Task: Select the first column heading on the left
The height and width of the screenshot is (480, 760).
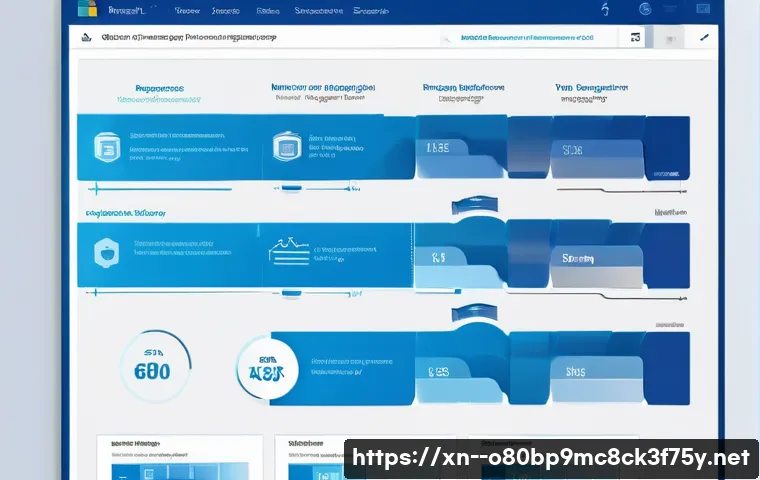Action: (151, 88)
